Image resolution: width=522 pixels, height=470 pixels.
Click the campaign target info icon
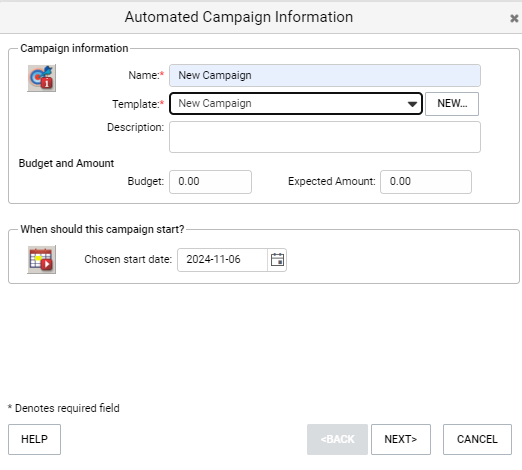click(42, 78)
